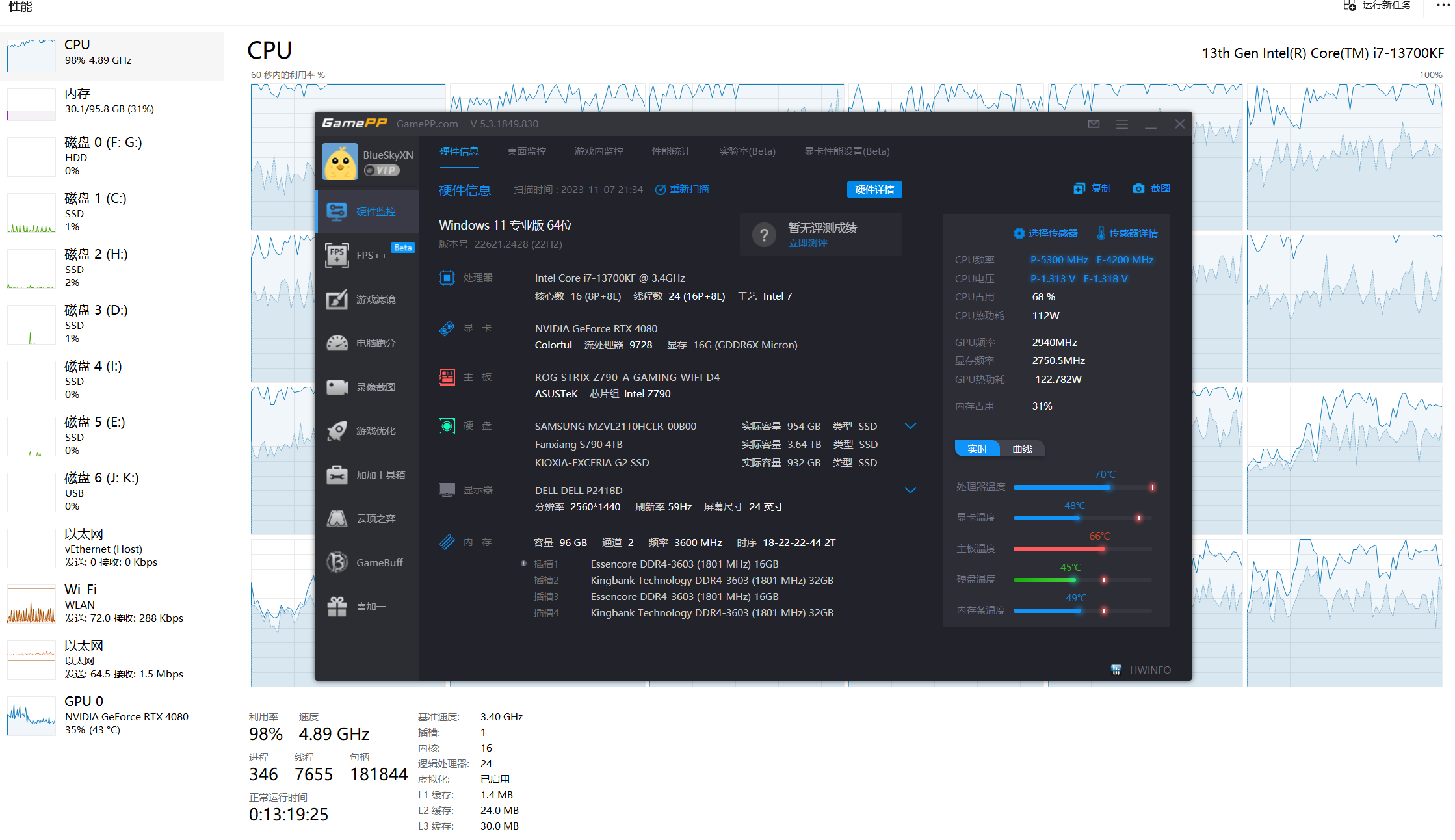1455x840 pixels.
Task: Expand the hard disk details chevron
Action: click(910, 425)
